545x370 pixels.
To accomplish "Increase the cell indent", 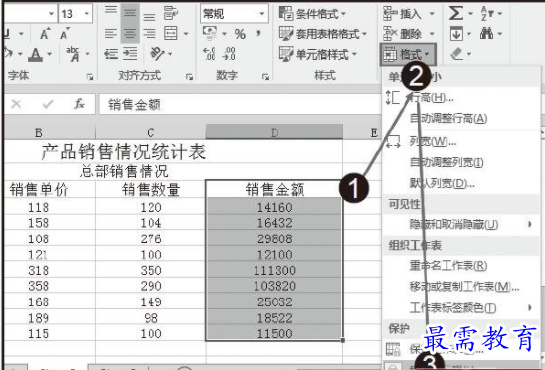I will pyautogui.click(x=130, y=54).
